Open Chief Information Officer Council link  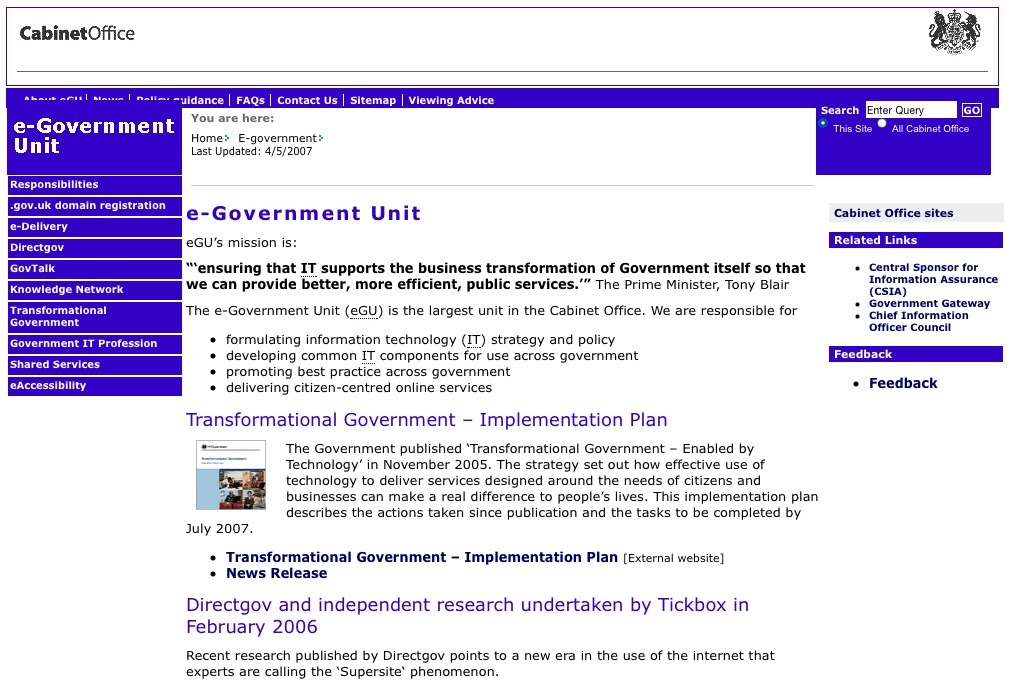919,321
